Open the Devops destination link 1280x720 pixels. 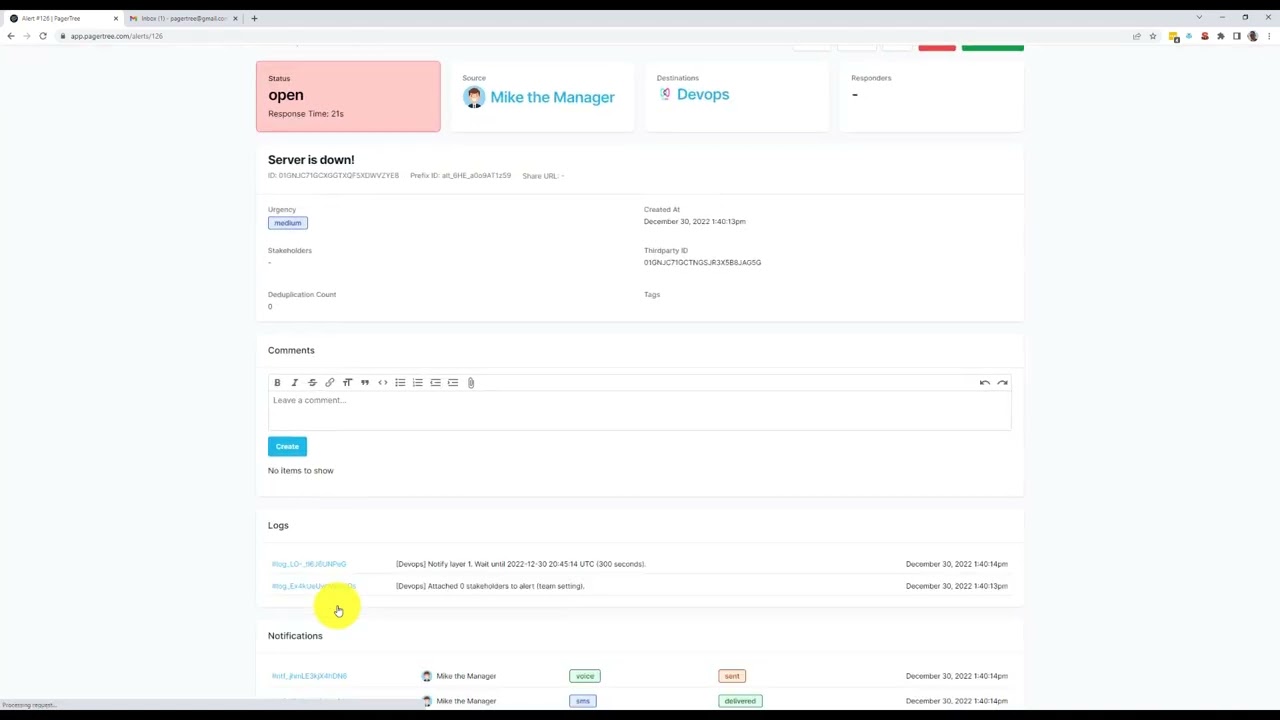click(x=703, y=94)
